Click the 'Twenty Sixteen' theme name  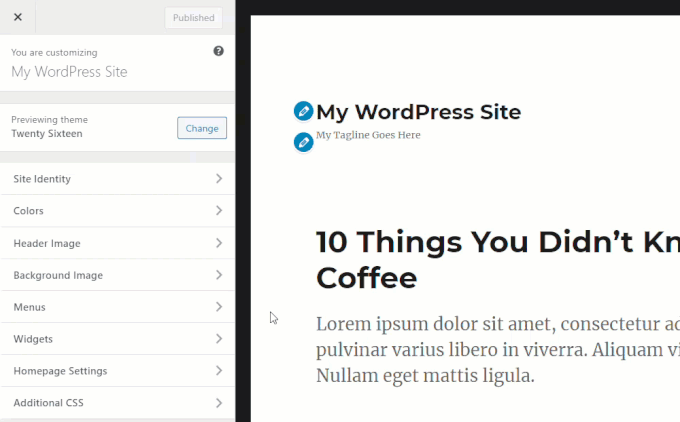point(47,134)
